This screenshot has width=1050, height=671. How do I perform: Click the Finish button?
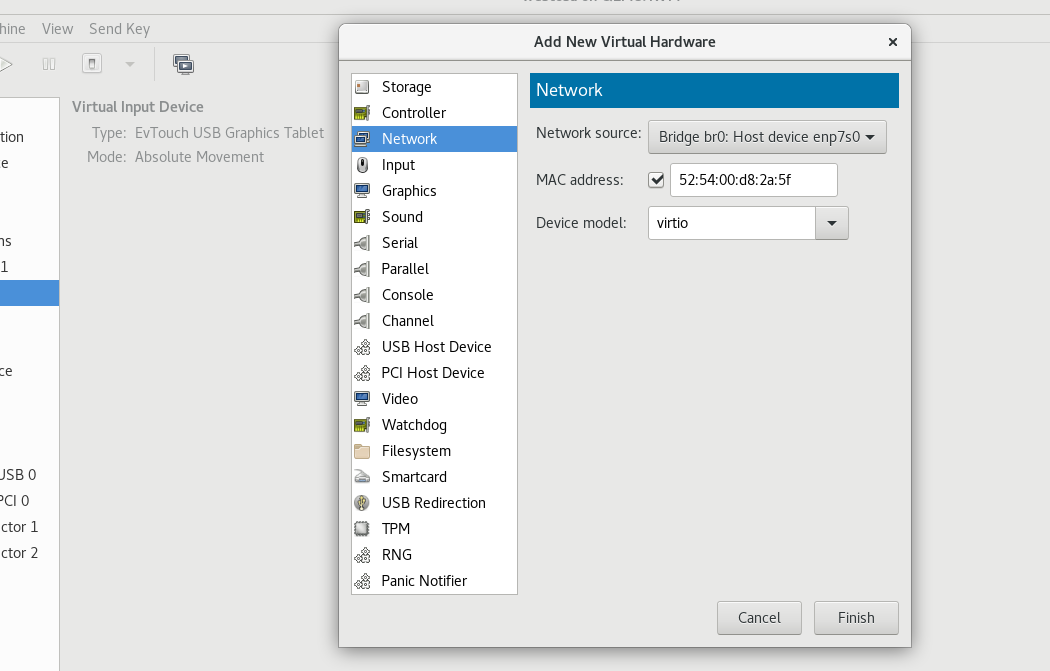[856, 618]
